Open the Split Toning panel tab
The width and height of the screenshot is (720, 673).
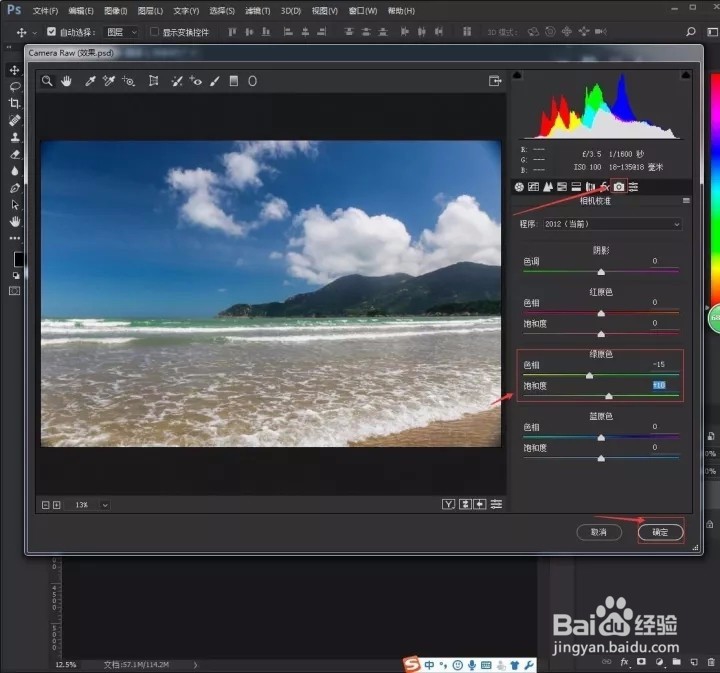(x=576, y=187)
